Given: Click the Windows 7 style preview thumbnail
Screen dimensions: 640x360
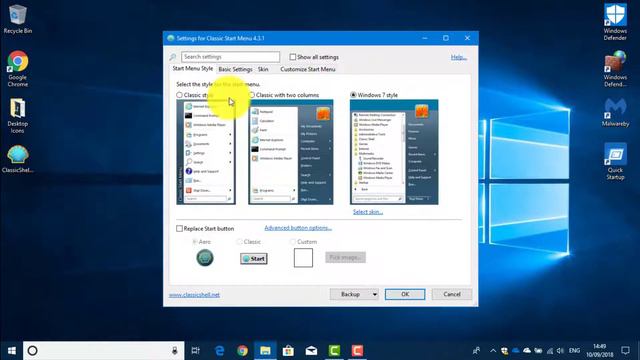Looking at the screenshot, I should [x=394, y=152].
